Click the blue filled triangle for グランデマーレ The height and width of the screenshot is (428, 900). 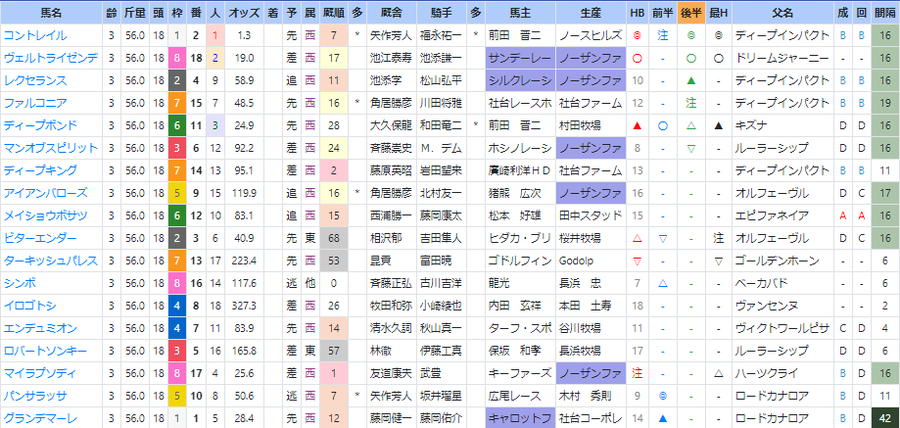click(x=662, y=418)
